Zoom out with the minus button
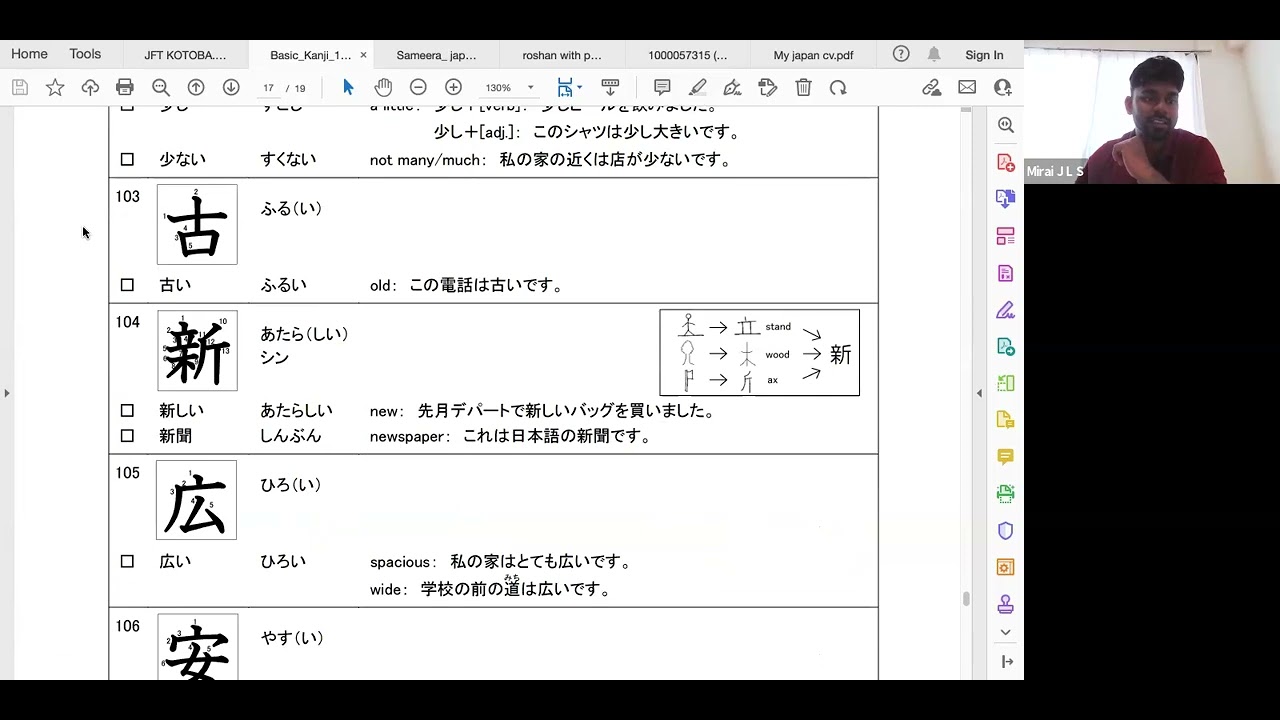The image size is (1280, 720). (x=418, y=88)
